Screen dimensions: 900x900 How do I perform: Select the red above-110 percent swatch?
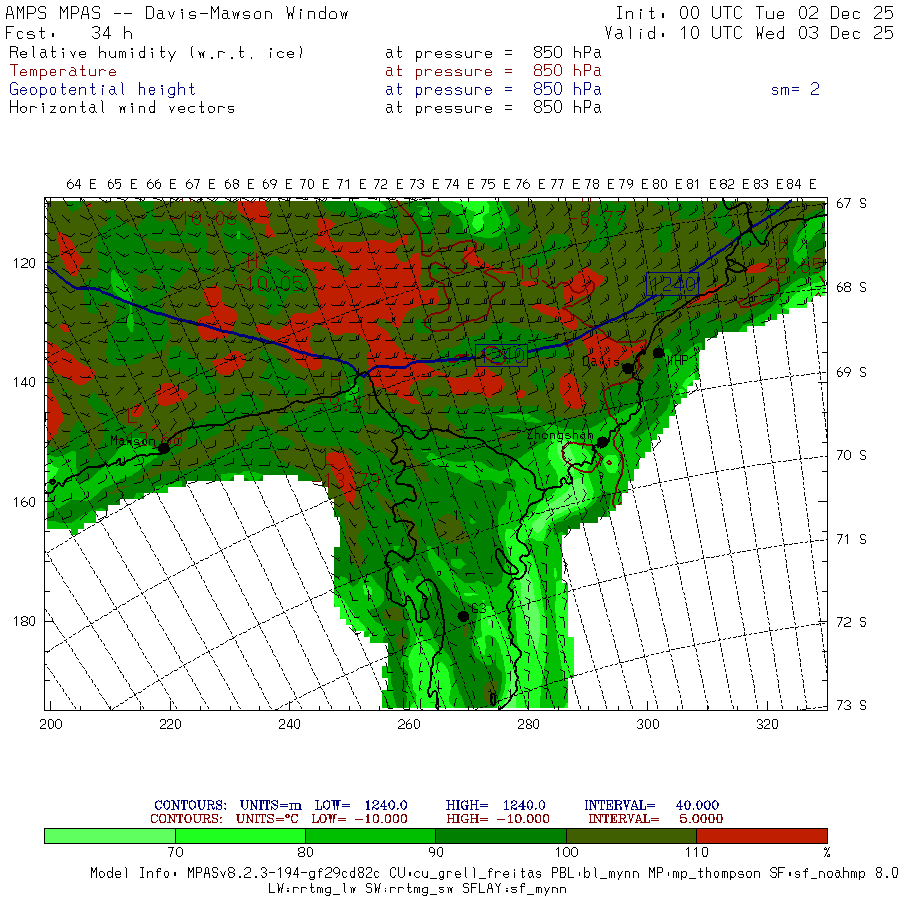[762, 836]
